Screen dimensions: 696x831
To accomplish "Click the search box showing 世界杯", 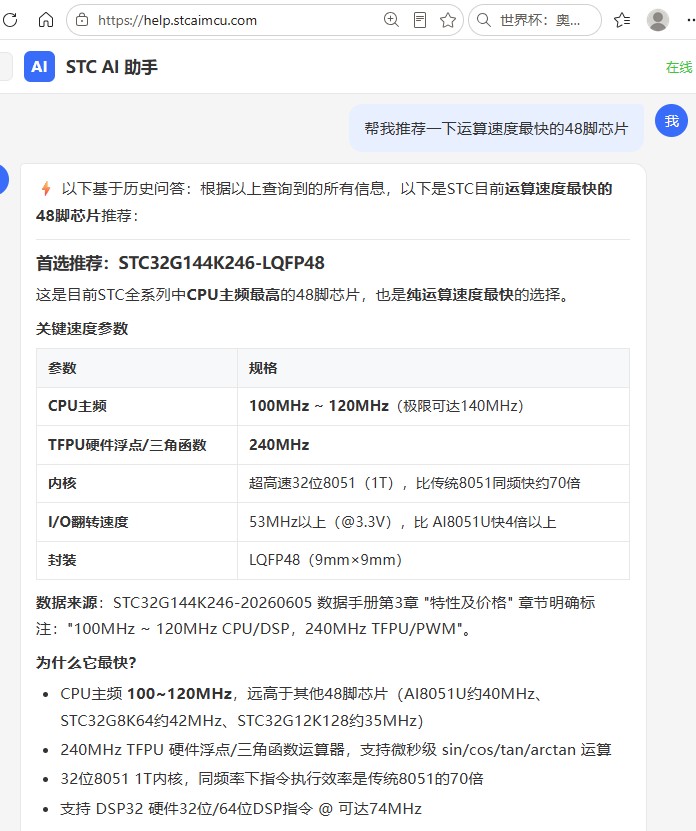I will click(x=535, y=20).
